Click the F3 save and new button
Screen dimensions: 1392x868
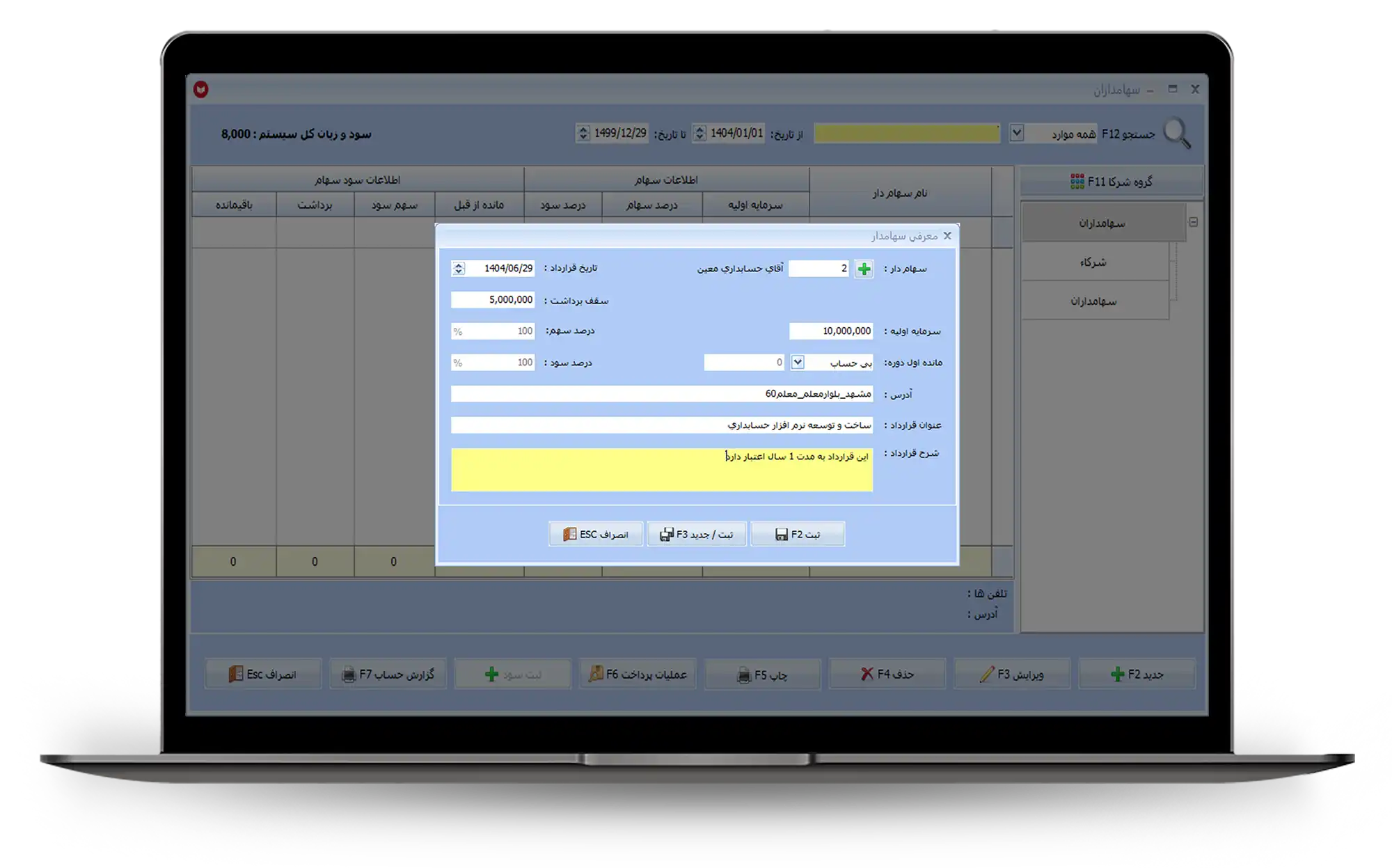coord(697,535)
